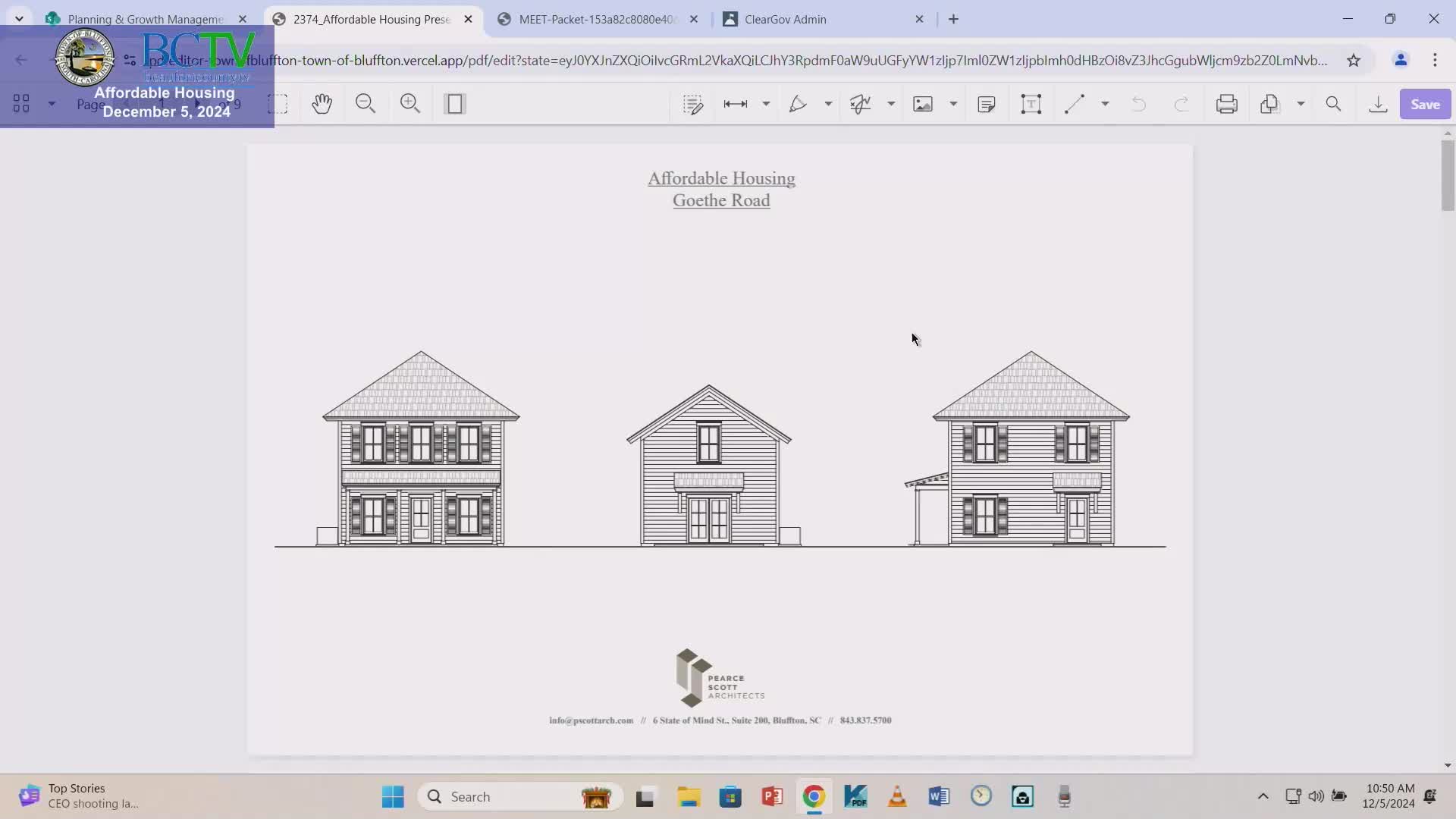Show hidden system tray icons

pyautogui.click(x=1263, y=796)
